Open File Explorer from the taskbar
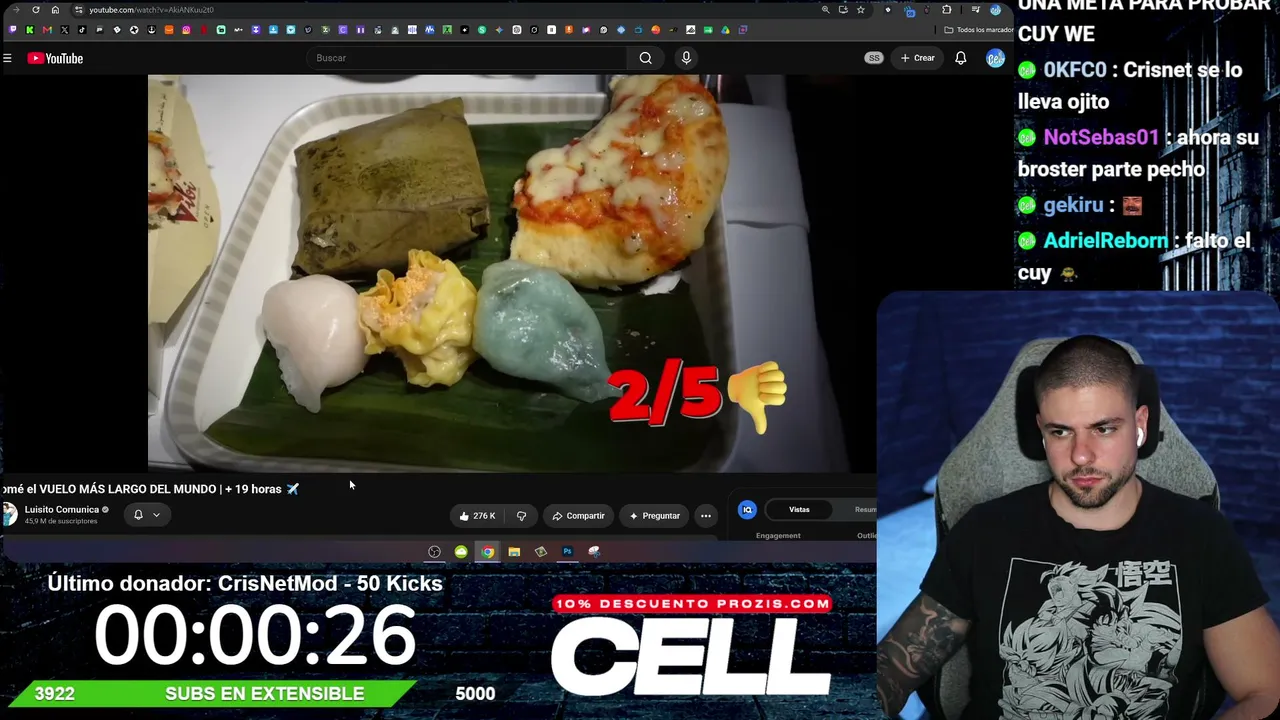The height and width of the screenshot is (720, 1280). [x=514, y=552]
